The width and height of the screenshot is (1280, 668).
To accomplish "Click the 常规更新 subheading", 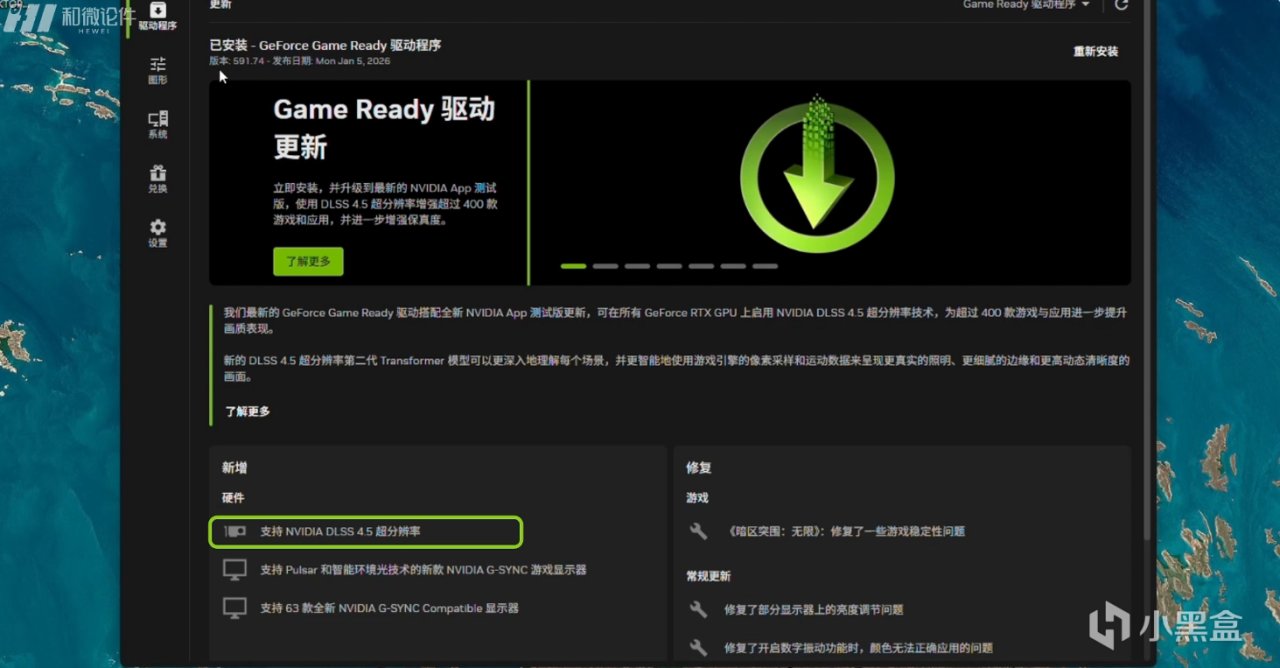I will tap(708, 577).
